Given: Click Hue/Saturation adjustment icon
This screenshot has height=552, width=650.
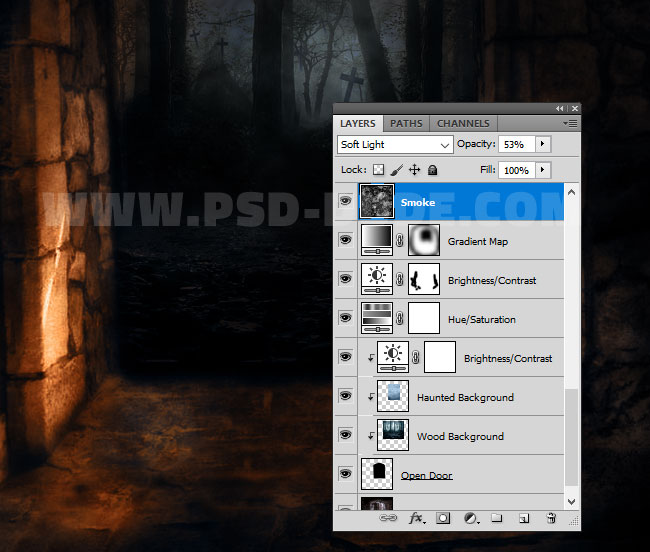Looking at the screenshot, I should click(377, 318).
